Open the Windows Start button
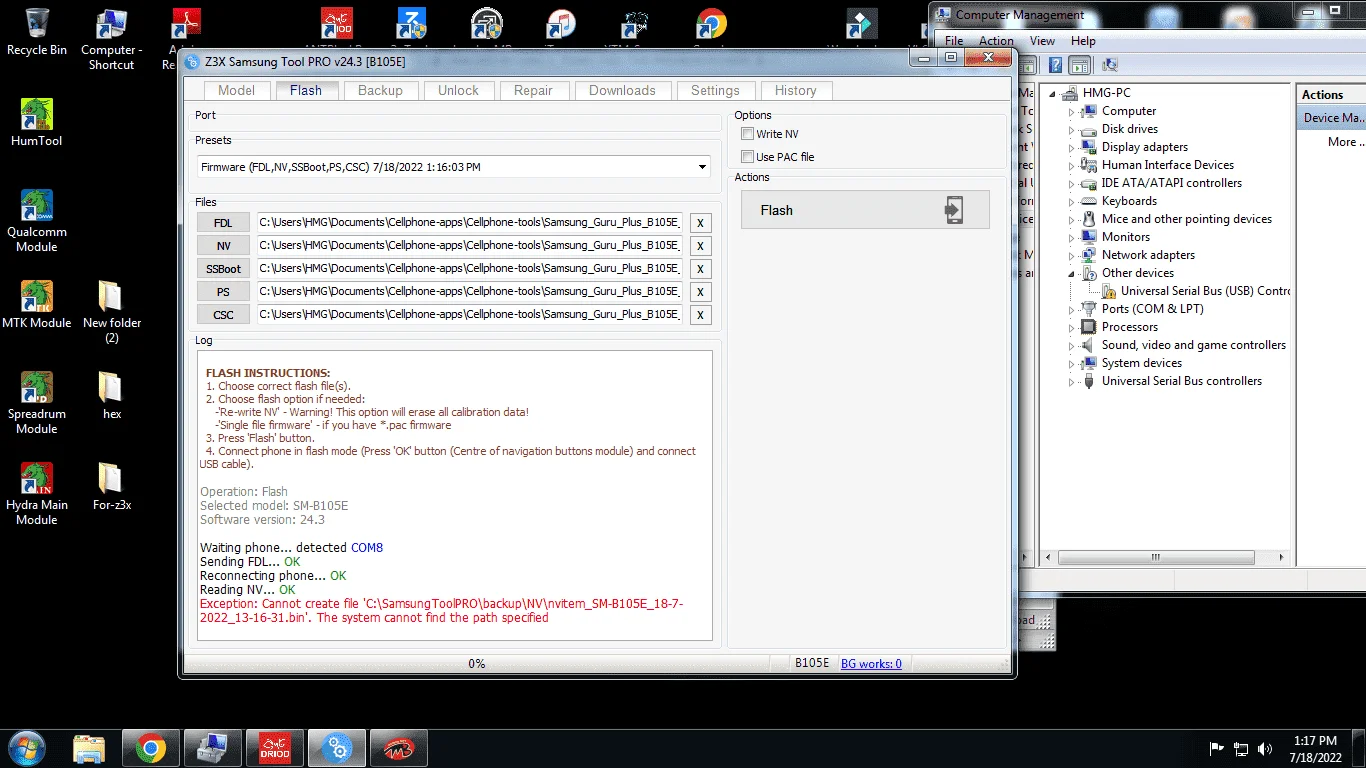 tap(27, 747)
